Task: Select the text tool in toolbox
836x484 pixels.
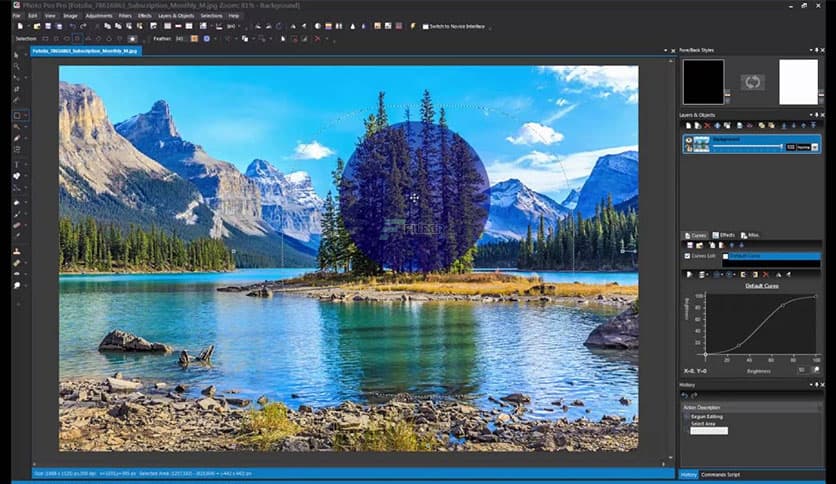Action: click(17, 164)
